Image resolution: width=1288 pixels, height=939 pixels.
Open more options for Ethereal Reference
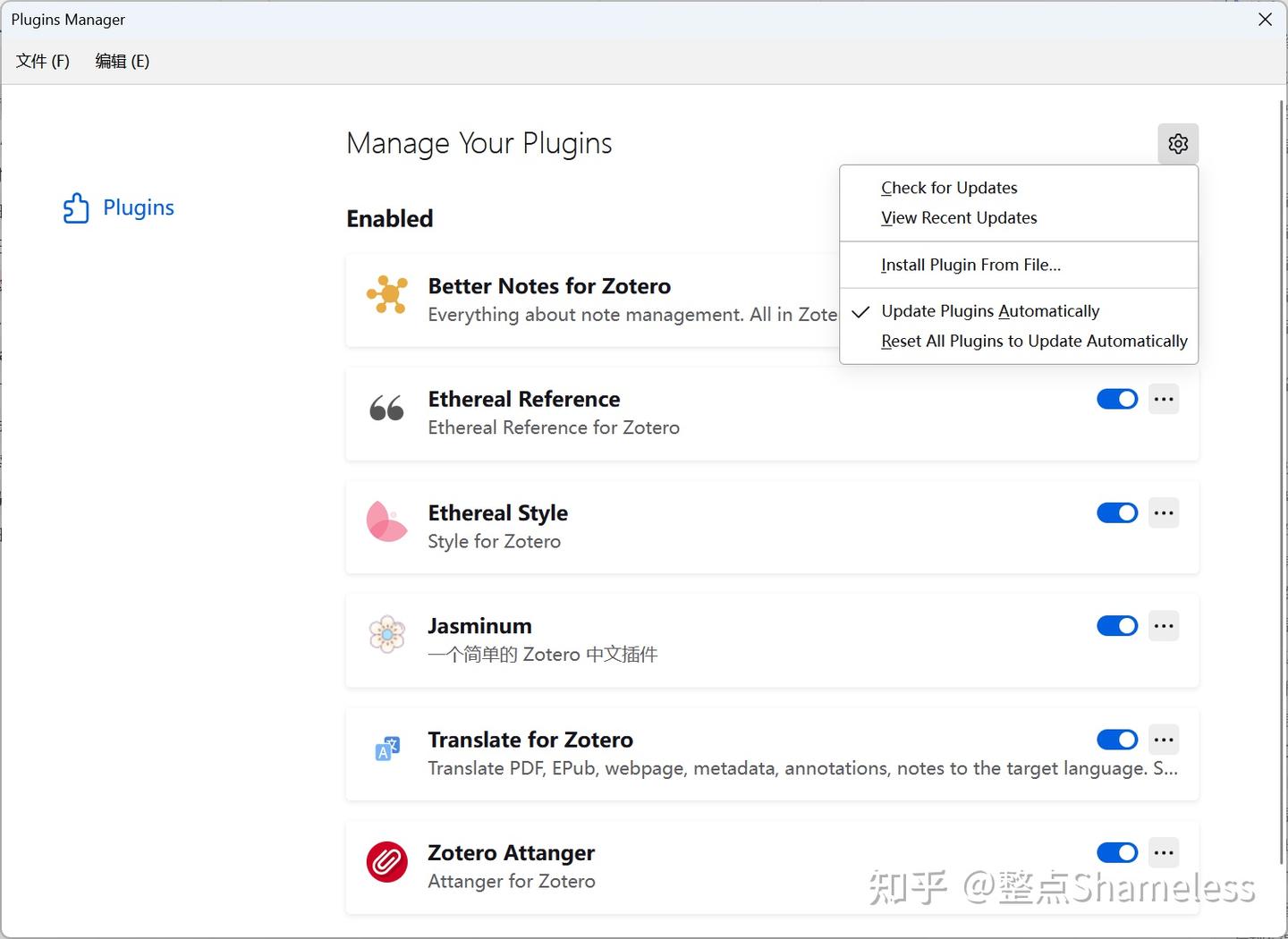click(1164, 399)
